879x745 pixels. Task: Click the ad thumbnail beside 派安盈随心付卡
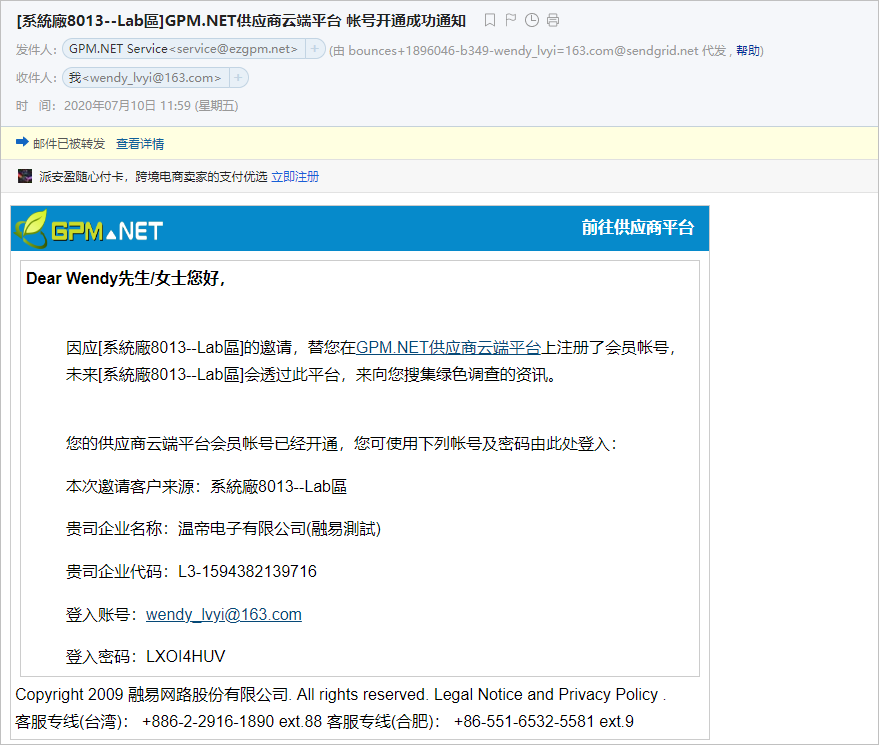[25, 176]
